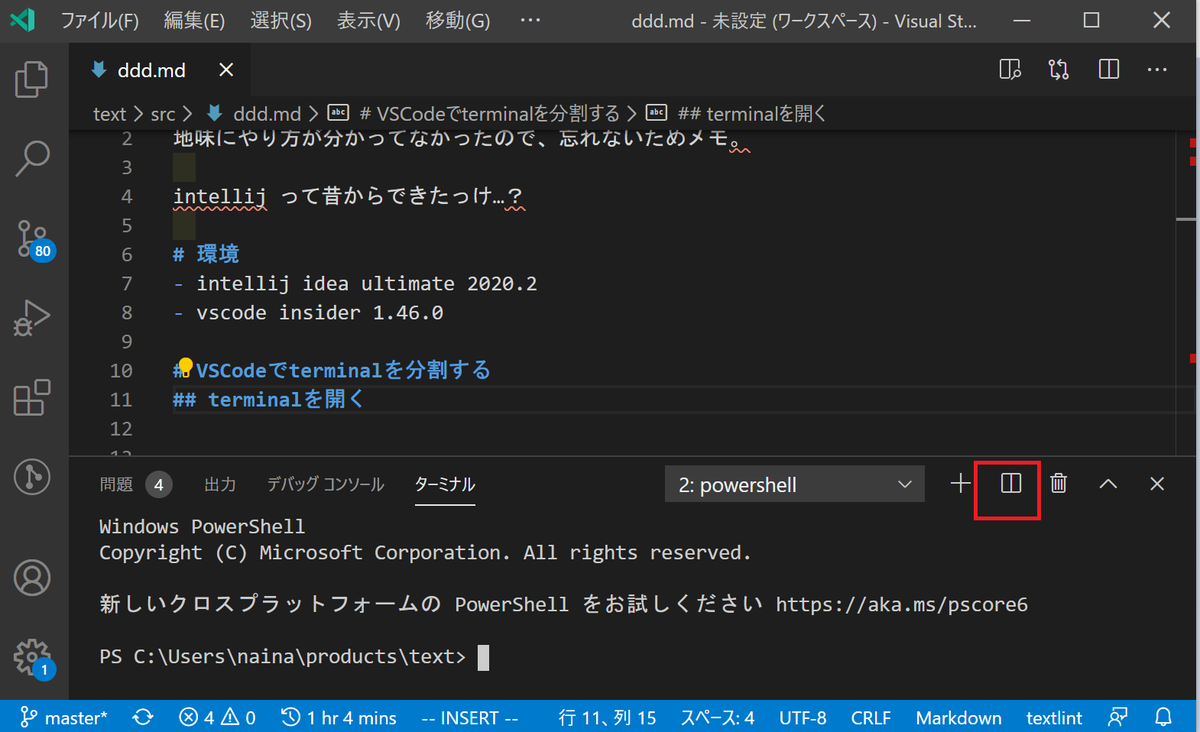Viewport: 1200px width, 732px height.
Task: Change line endings via CRLF
Action: 871,717
